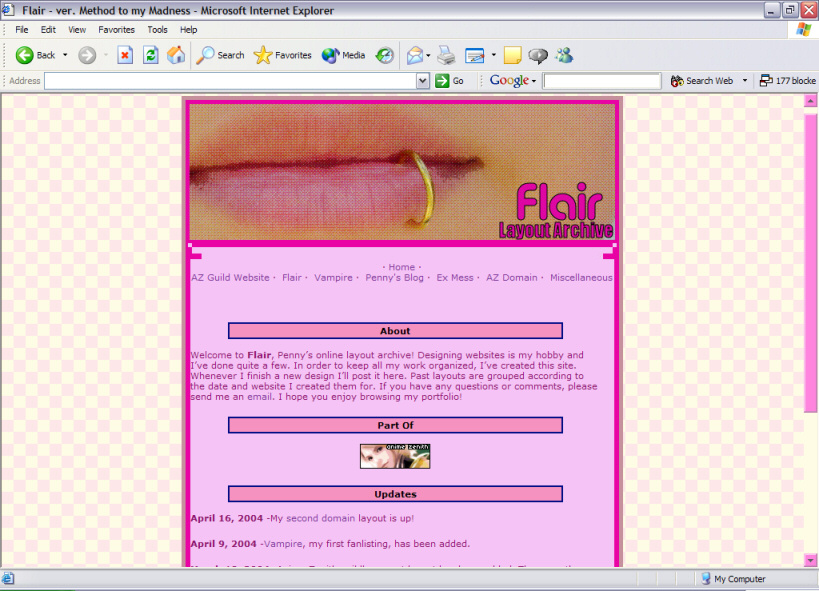819x591 pixels.
Task: Click the Part Of banner thumbnail
Action: pos(395,456)
